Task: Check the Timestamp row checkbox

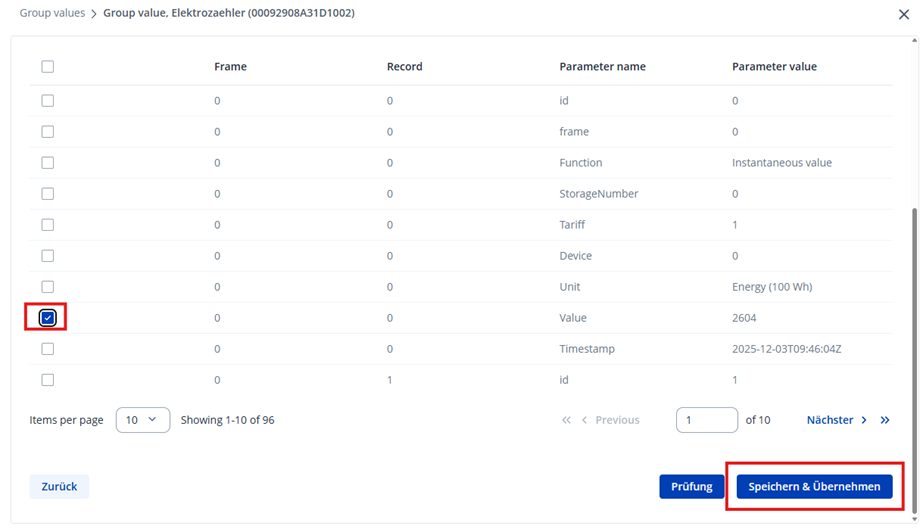Action: tap(47, 349)
